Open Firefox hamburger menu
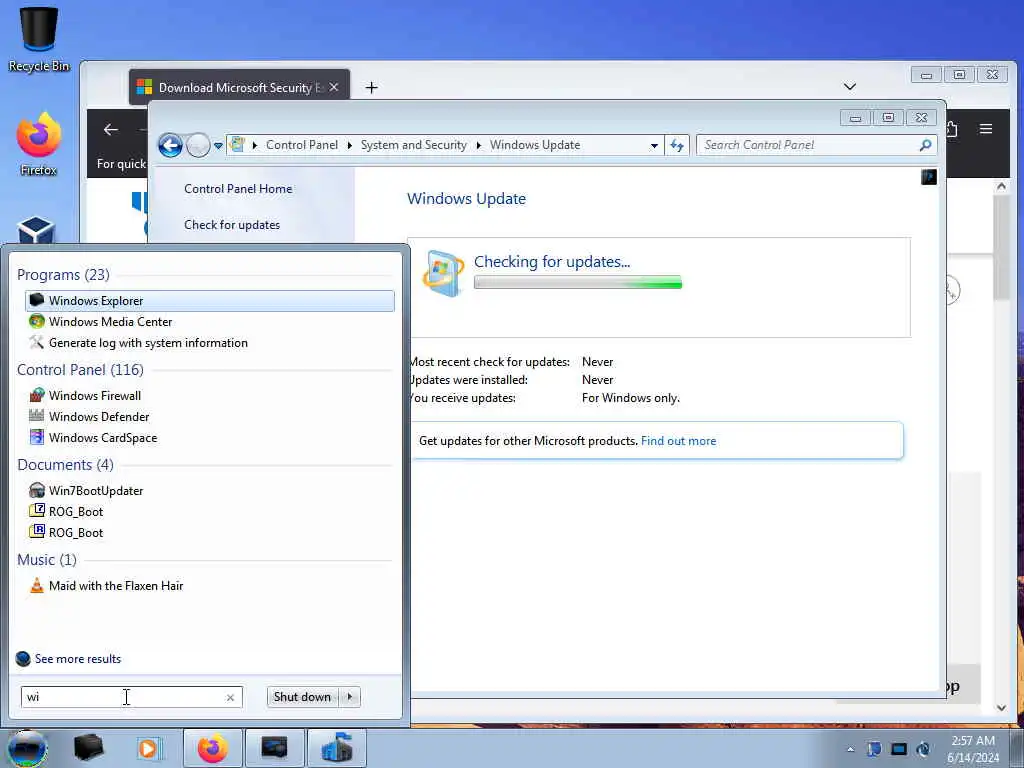The width and height of the screenshot is (1024, 768). [x=986, y=129]
